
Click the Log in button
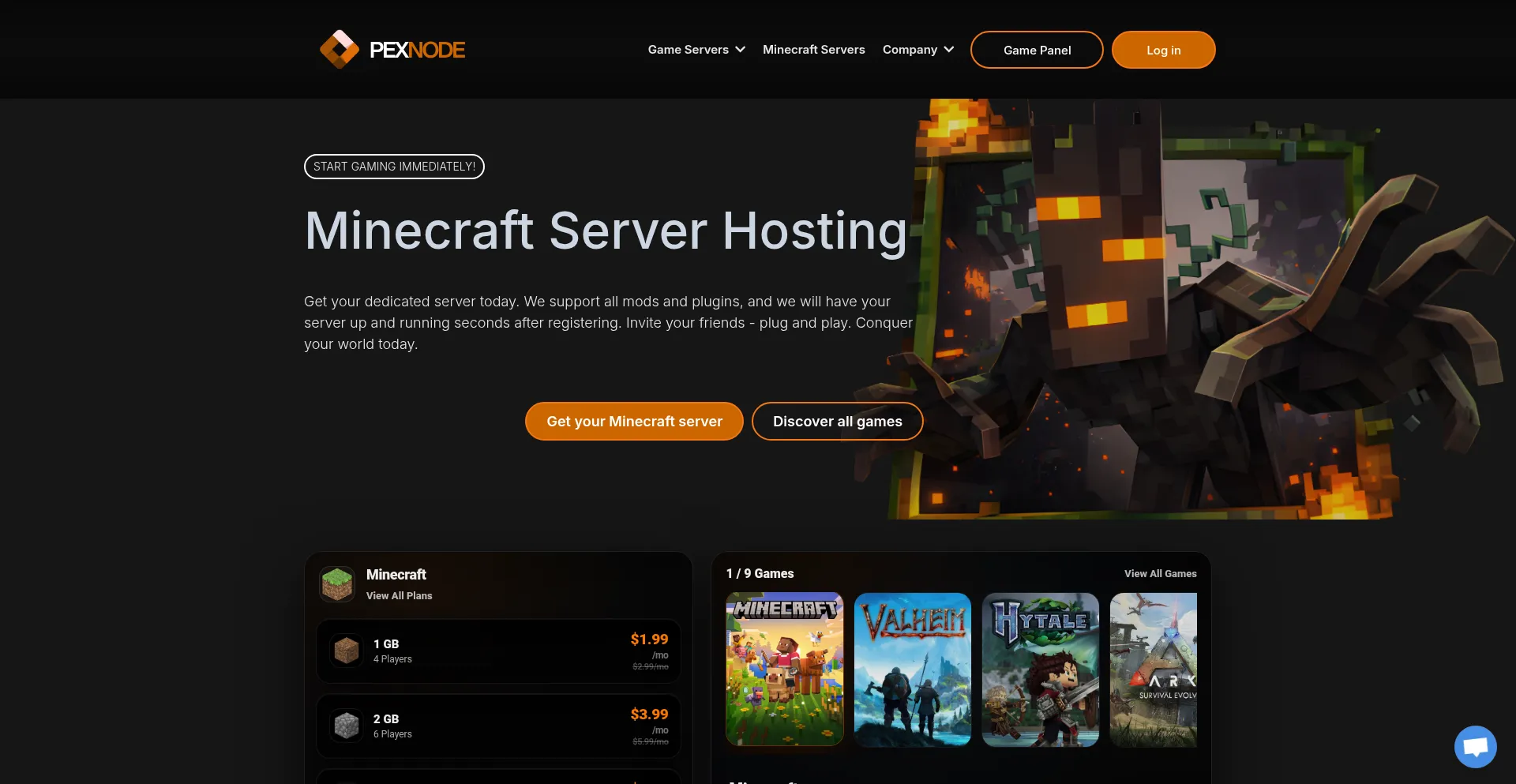pos(1163,50)
